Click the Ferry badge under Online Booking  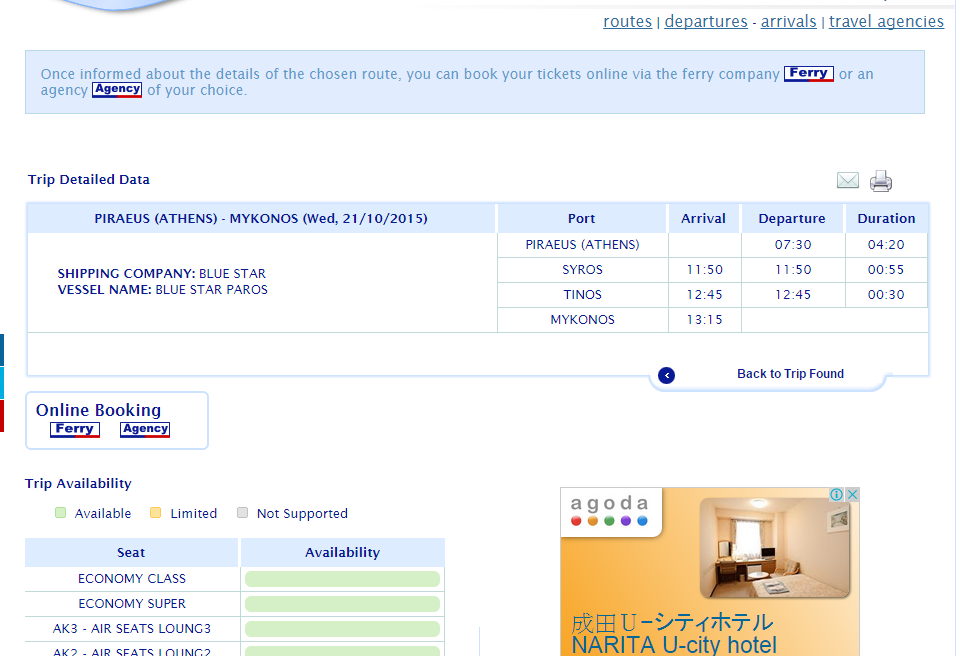coord(74,429)
